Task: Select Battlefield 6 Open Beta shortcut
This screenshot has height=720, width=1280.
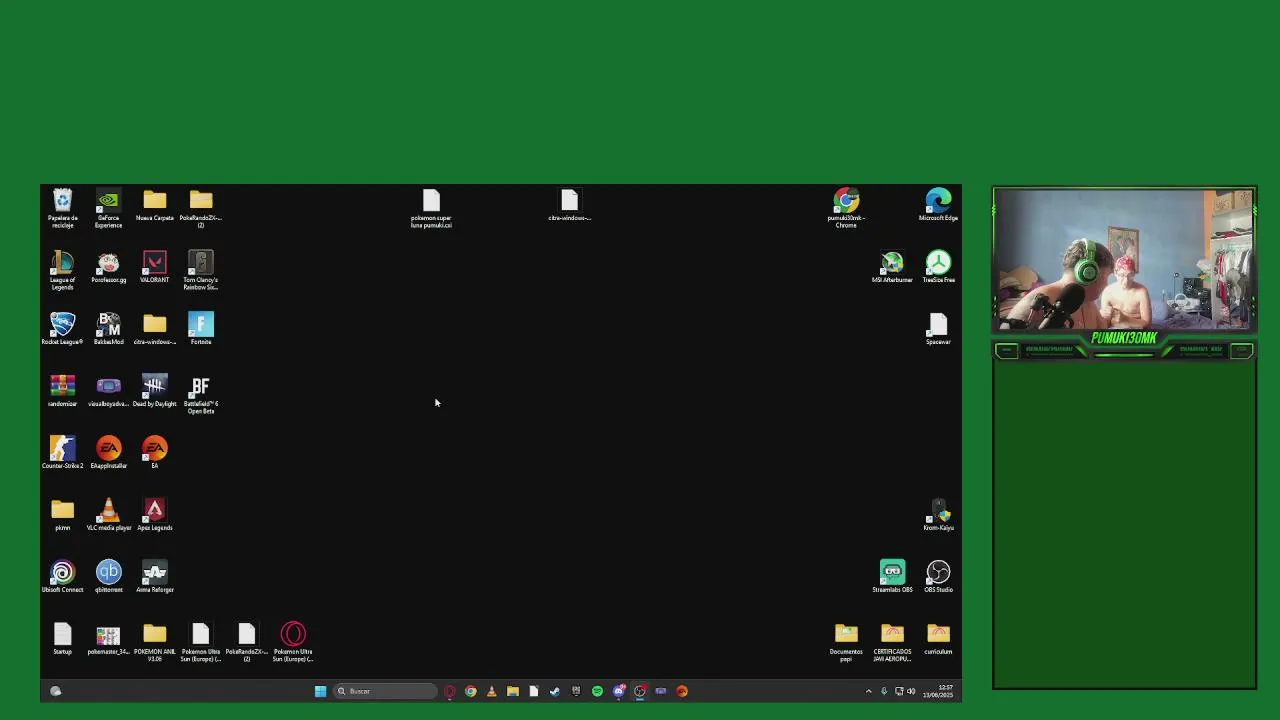Action: coord(201,393)
